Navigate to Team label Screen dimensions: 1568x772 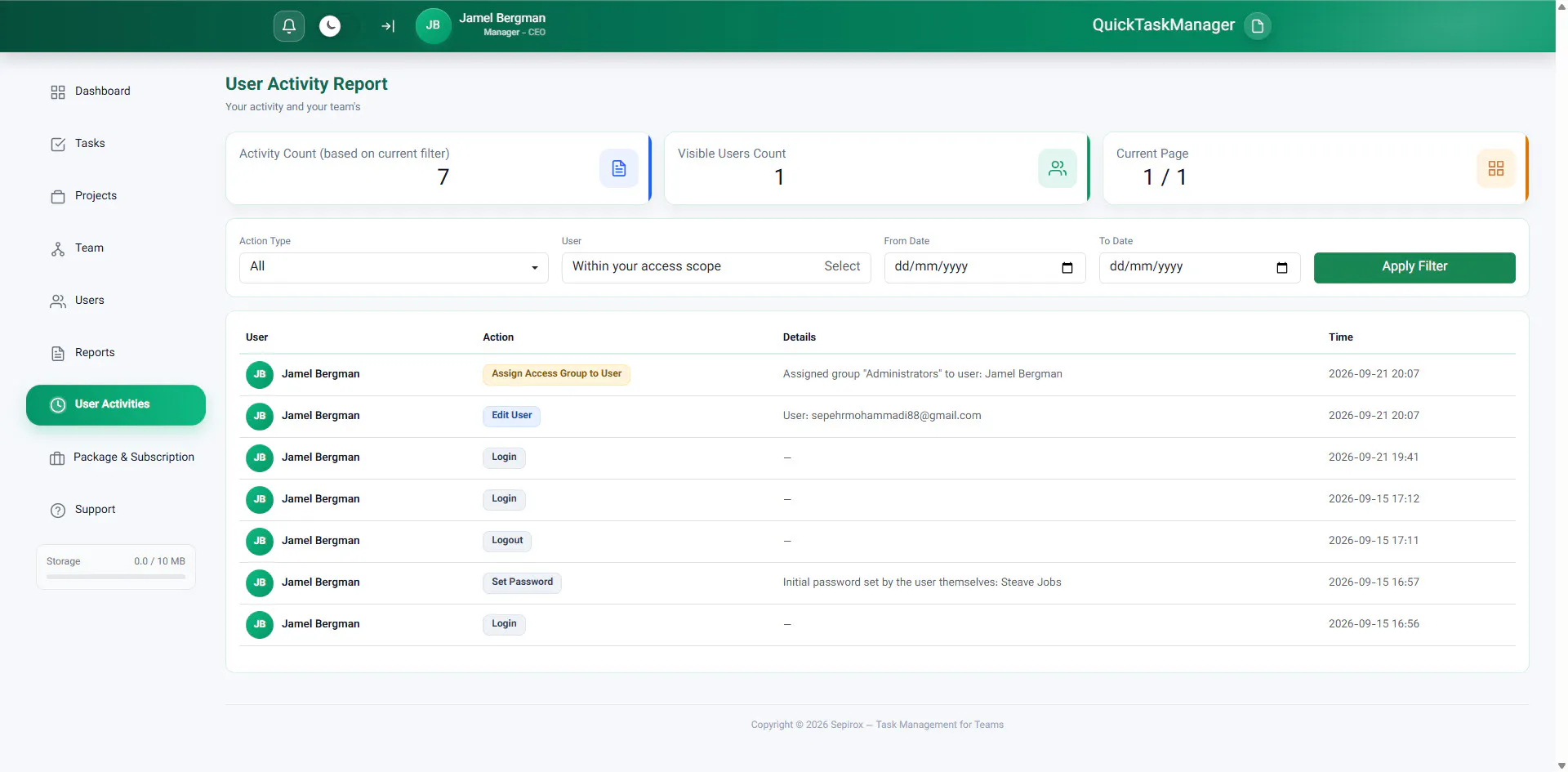tap(89, 248)
